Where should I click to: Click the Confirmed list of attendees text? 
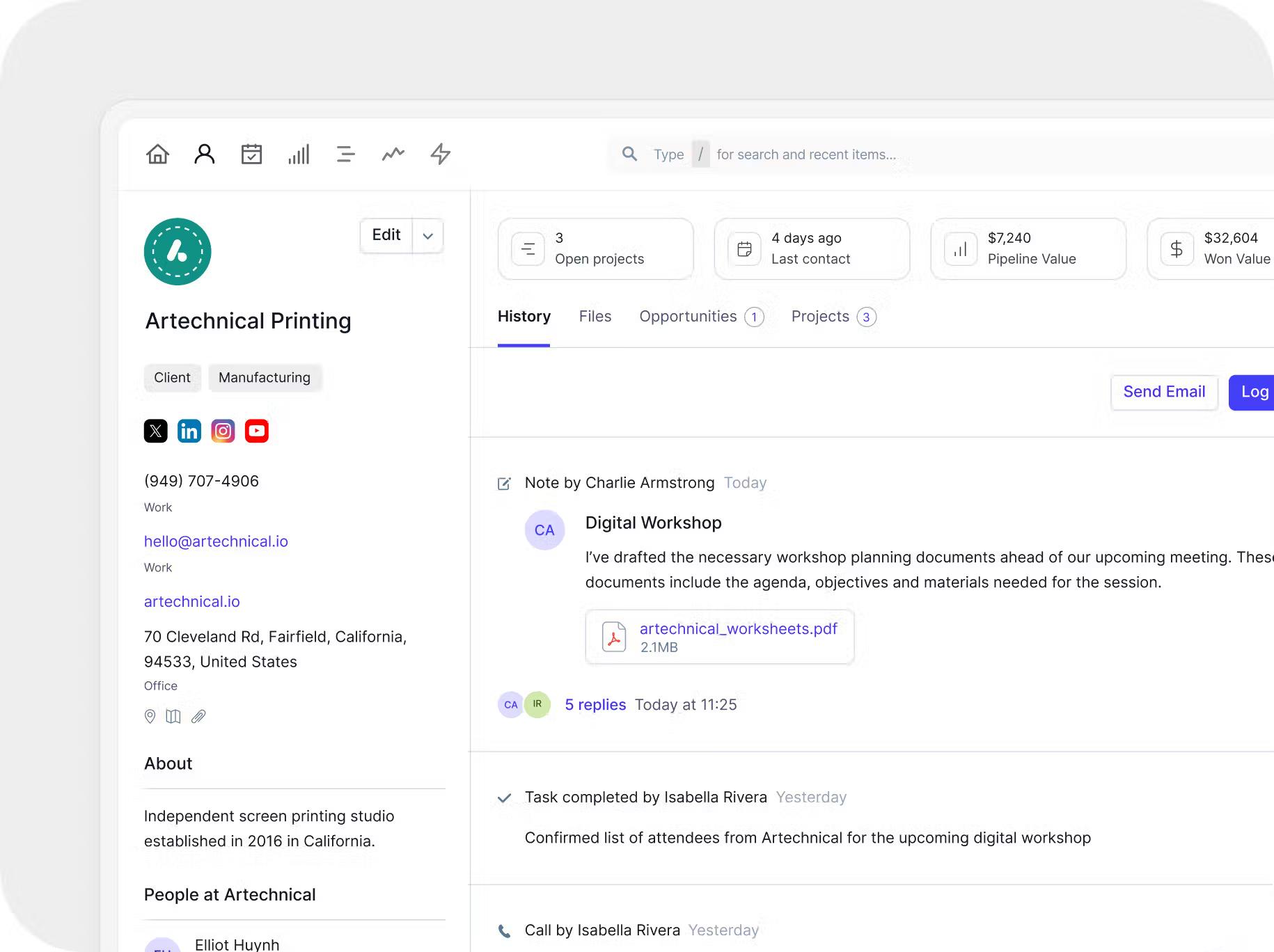tap(808, 838)
